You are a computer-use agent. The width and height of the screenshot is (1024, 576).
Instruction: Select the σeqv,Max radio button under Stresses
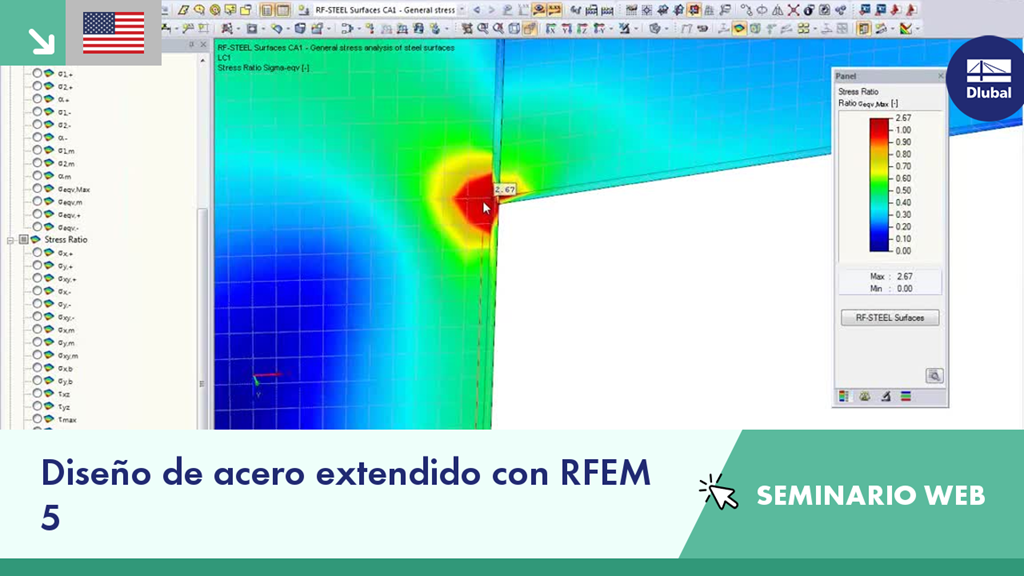tap(37, 188)
